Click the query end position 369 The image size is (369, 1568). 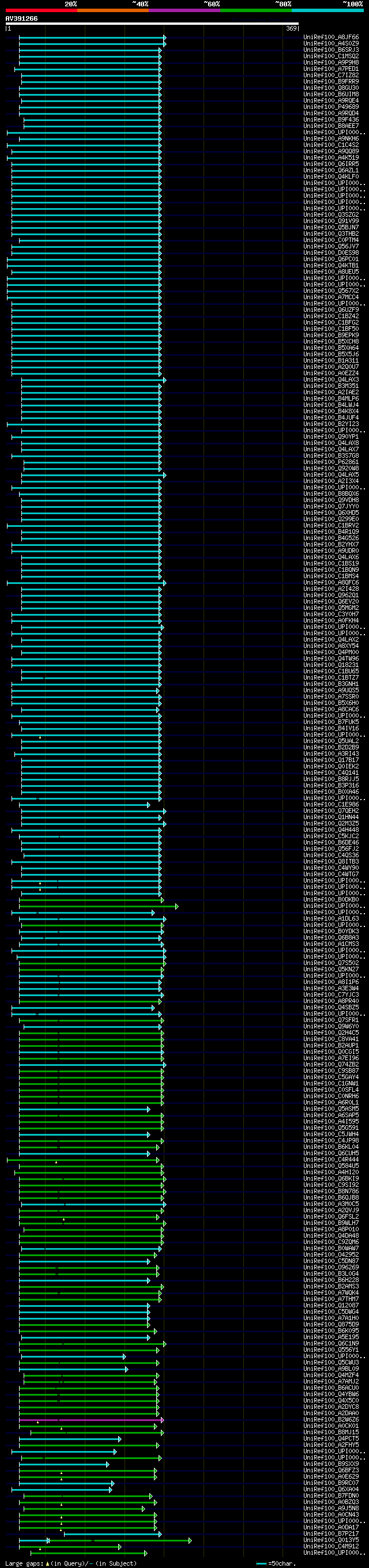point(291,28)
